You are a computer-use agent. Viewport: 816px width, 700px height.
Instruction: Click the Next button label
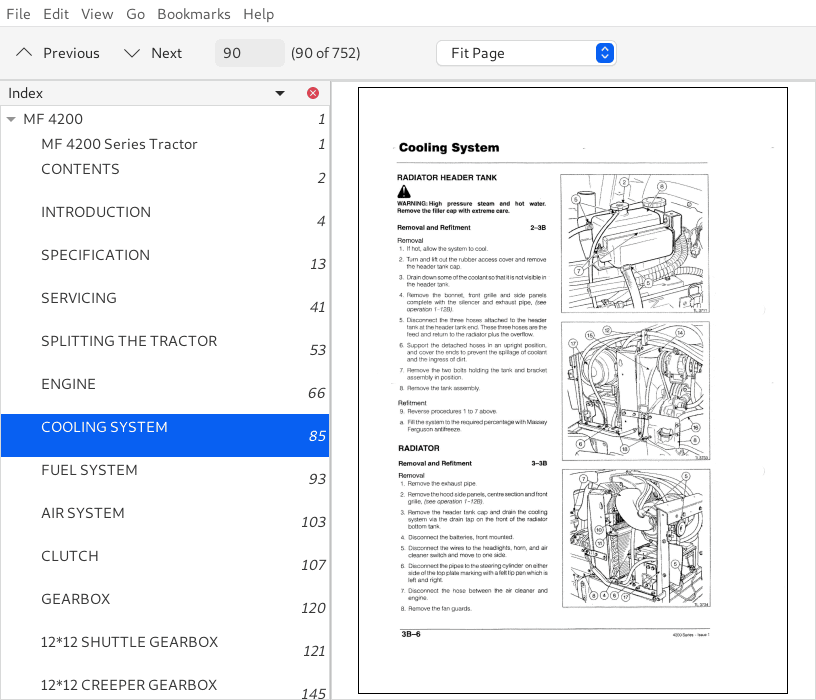(x=166, y=52)
